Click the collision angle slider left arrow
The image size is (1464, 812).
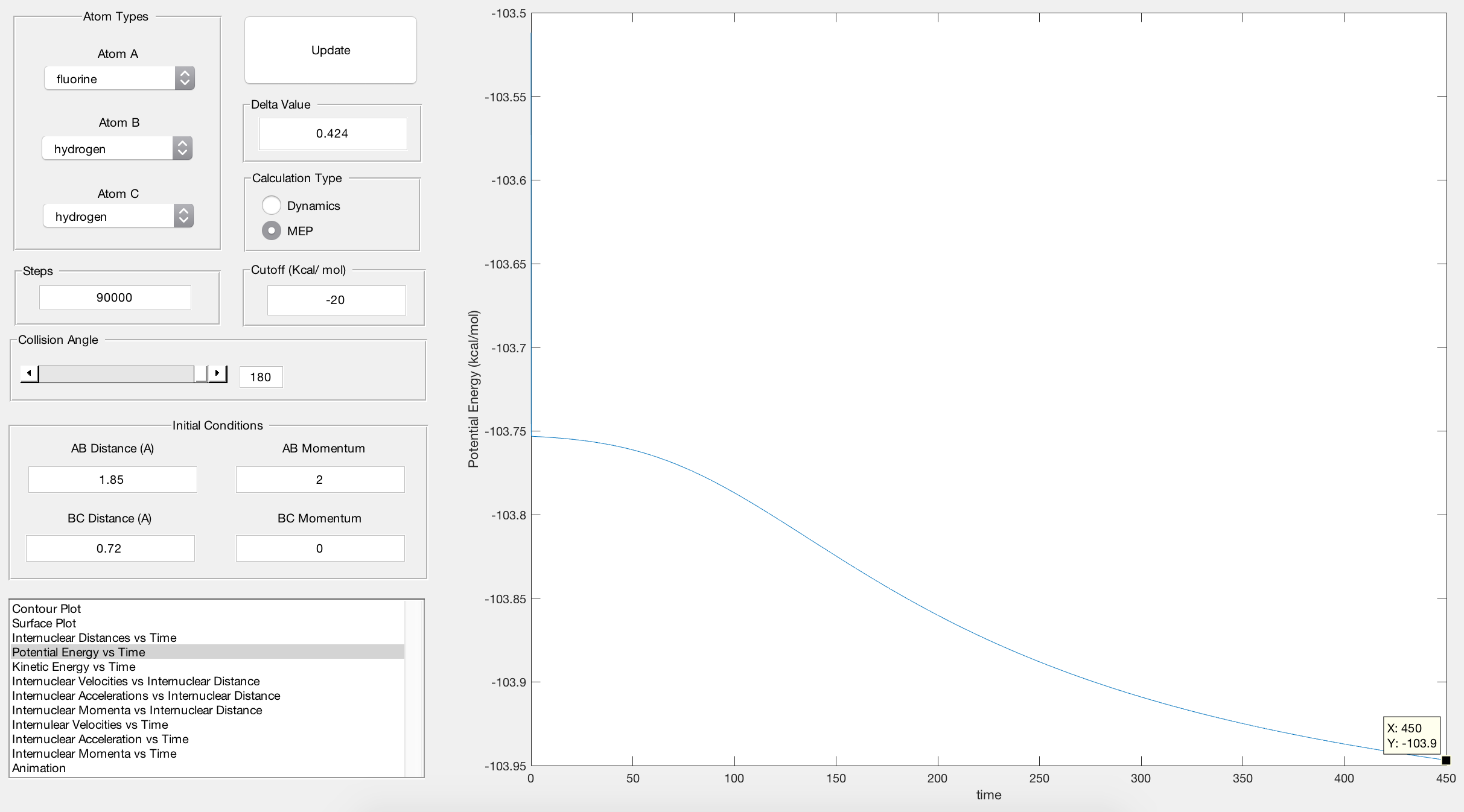pos(29,373)
